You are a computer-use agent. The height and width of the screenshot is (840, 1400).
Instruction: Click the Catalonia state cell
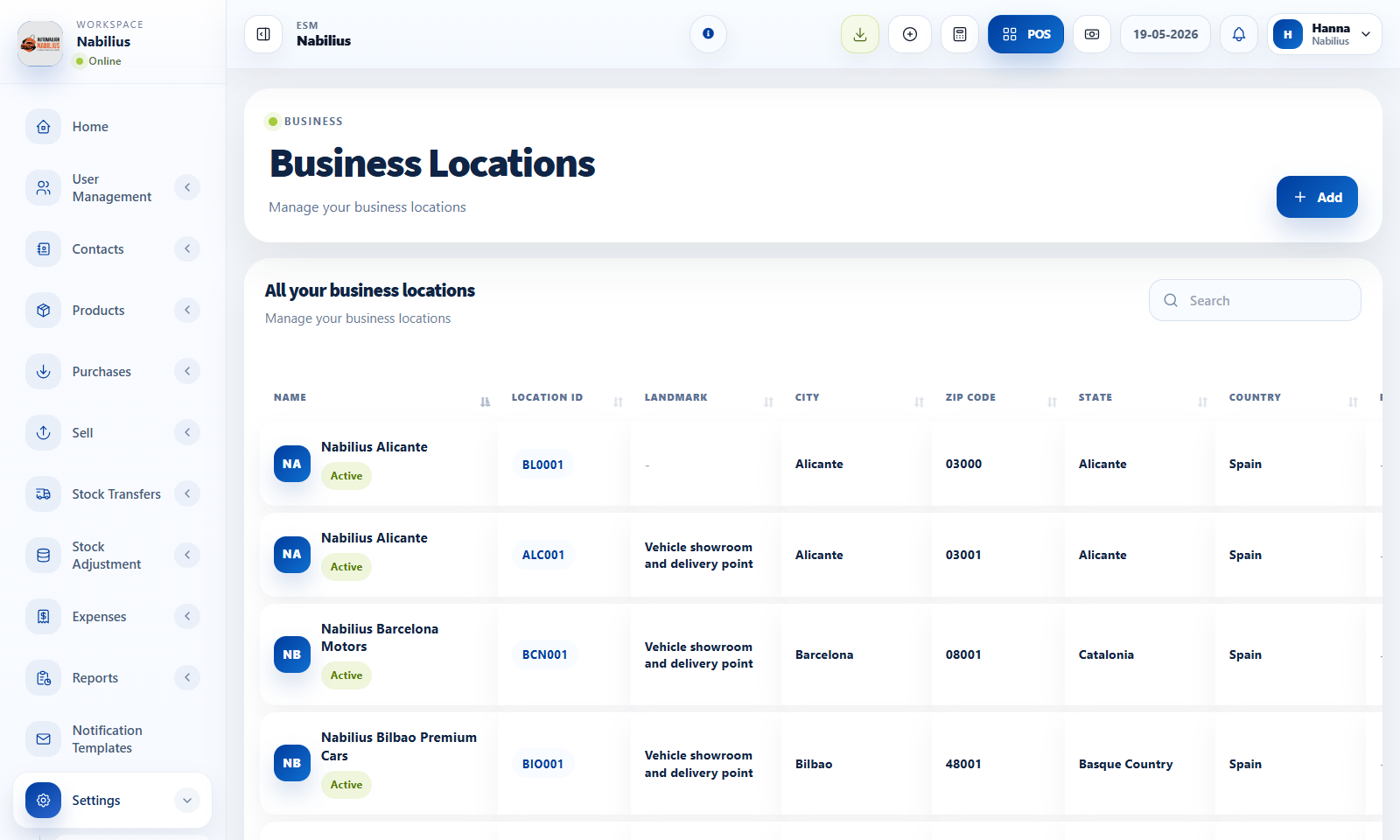[x=1106, y=654]
